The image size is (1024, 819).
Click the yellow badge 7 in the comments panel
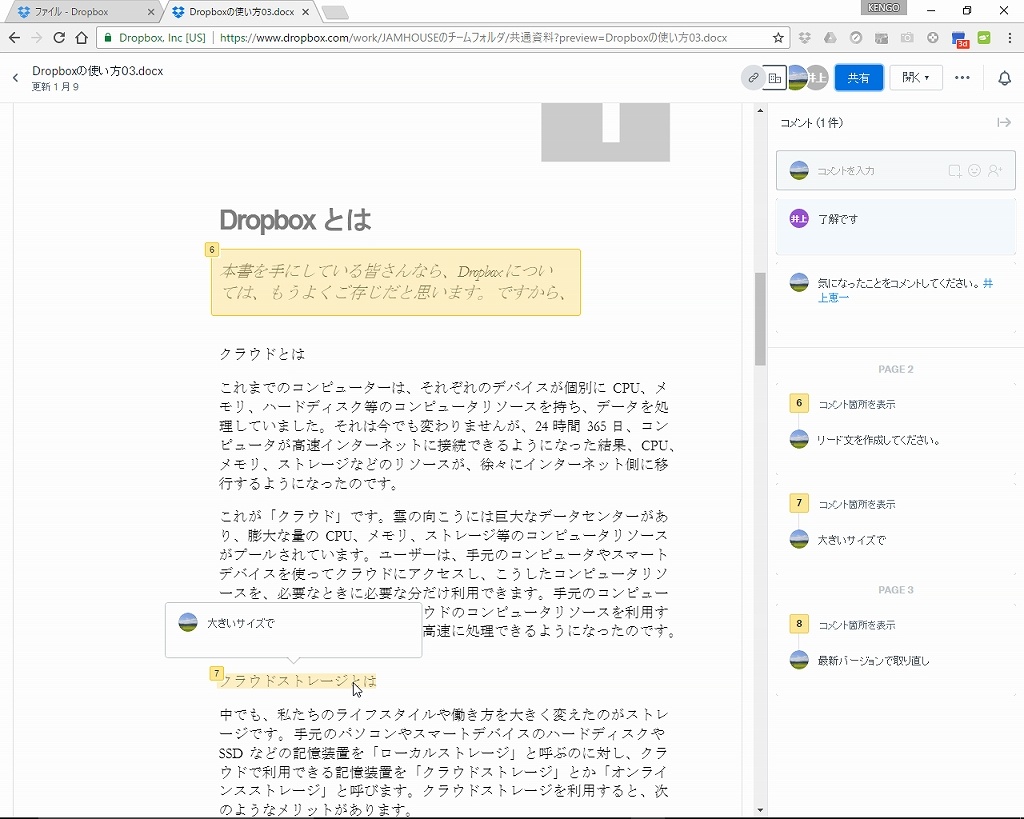click(799, 503)
